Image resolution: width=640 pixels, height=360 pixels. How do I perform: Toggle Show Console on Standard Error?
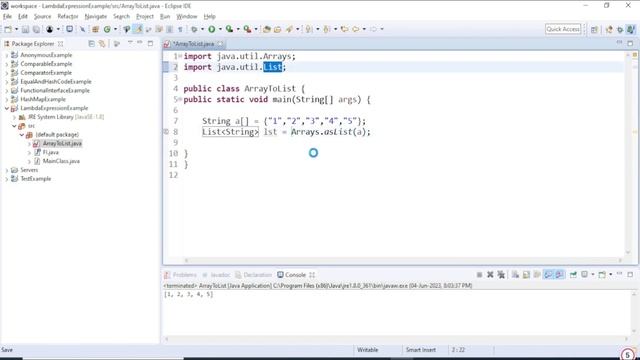pyautogui.click(x=559, y=275)
